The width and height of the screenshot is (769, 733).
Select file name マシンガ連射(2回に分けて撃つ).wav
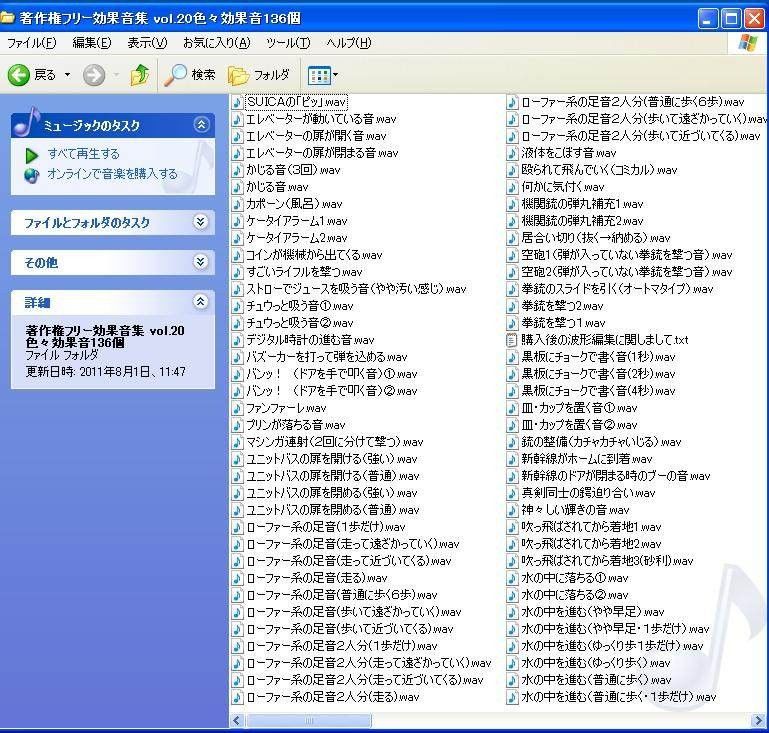334,442
